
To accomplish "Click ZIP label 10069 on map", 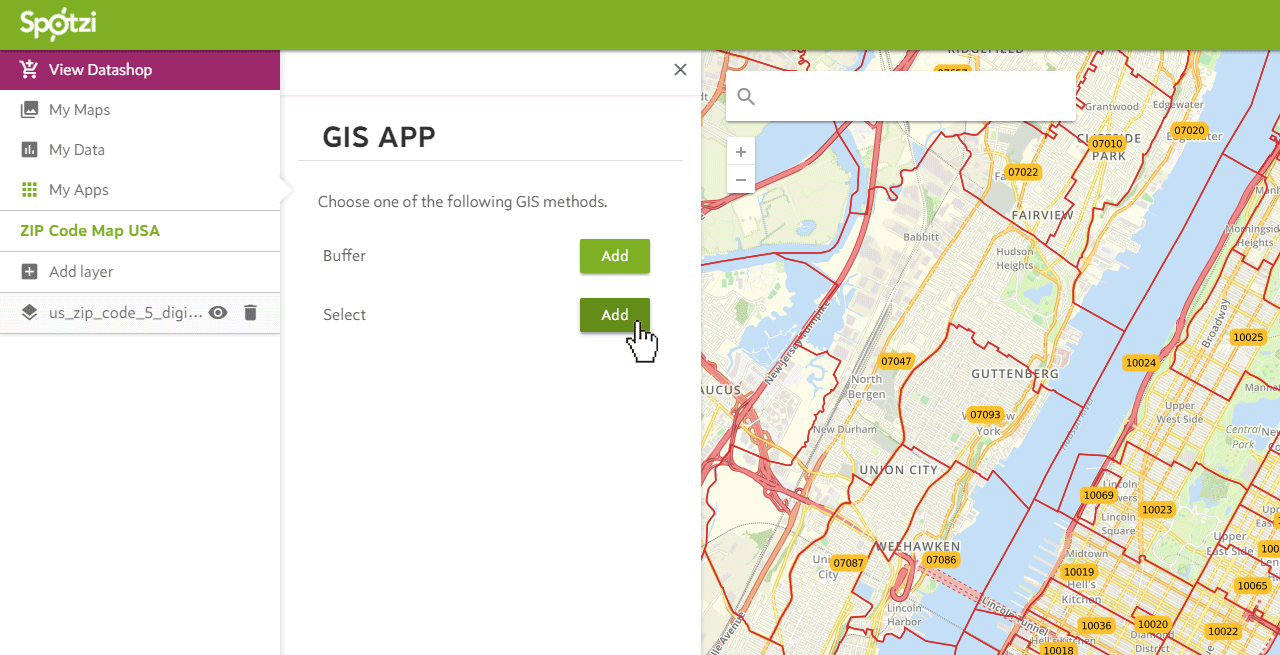I will (x=1098, y=495).
